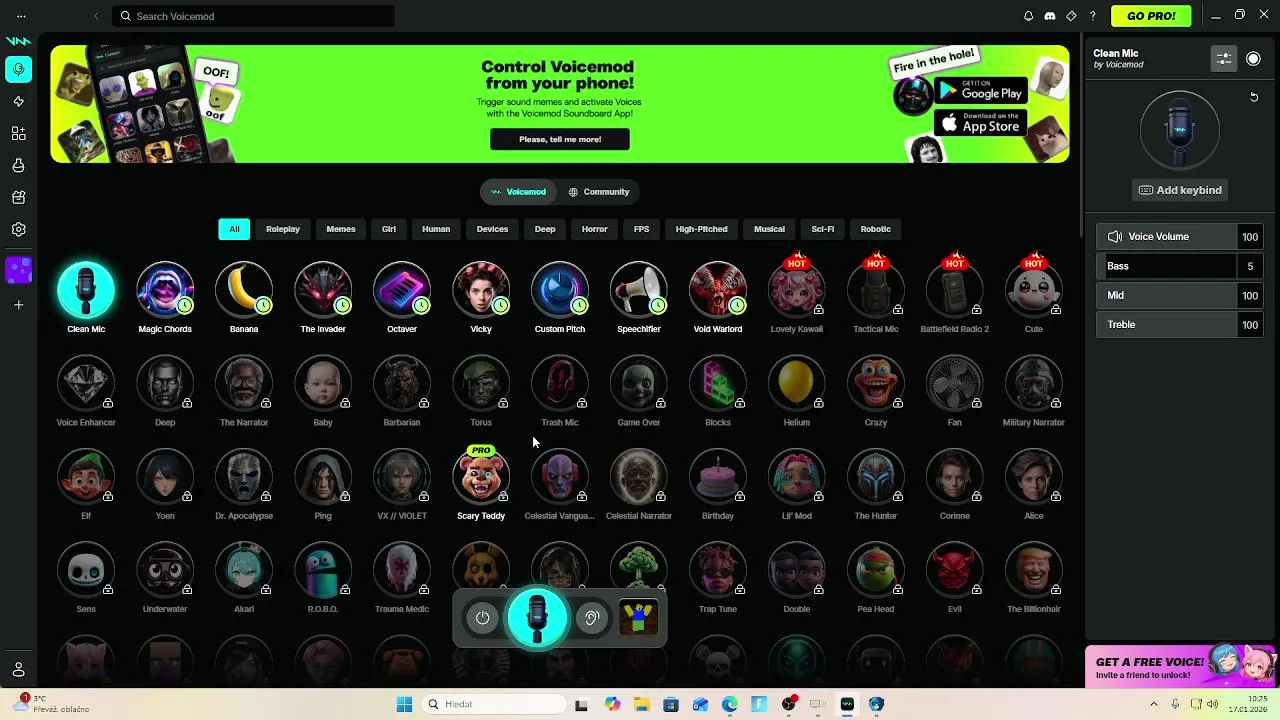
Task: Choose the Fan voice
Action: pos(955,384)
